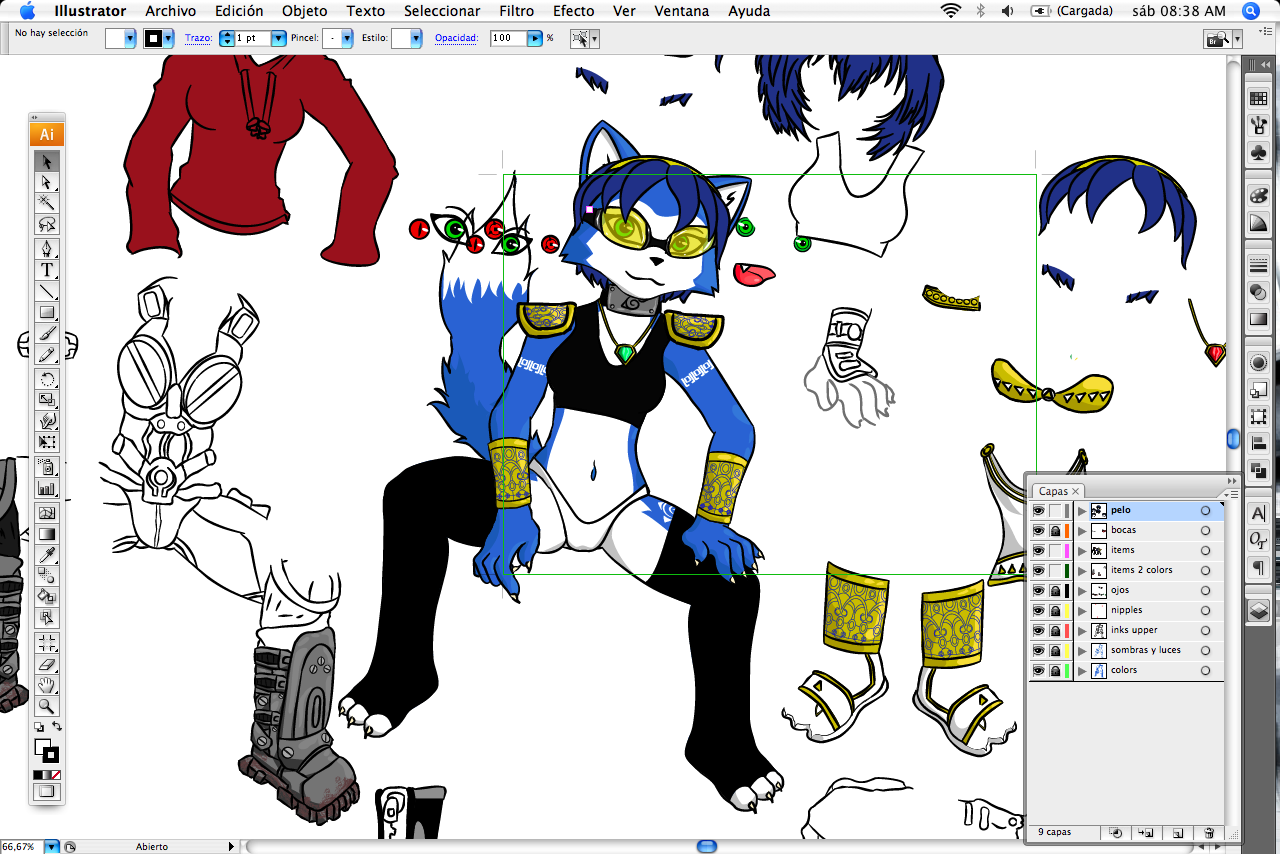Unlock the nipples layer
This screenshot has height=854, width=1280.
click(1055, 610)
